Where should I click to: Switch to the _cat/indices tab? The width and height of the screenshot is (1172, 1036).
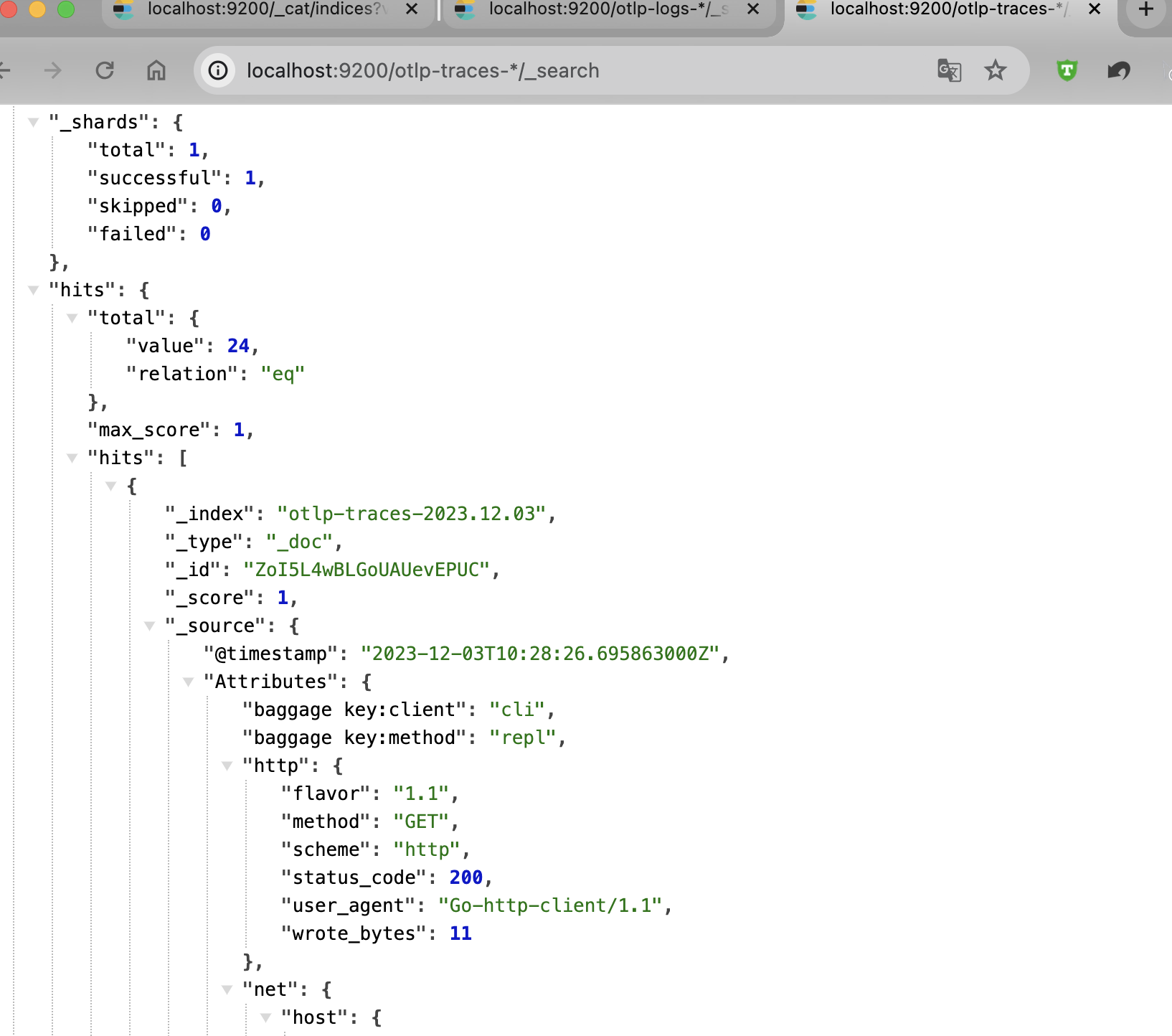[x=268, y=10]
